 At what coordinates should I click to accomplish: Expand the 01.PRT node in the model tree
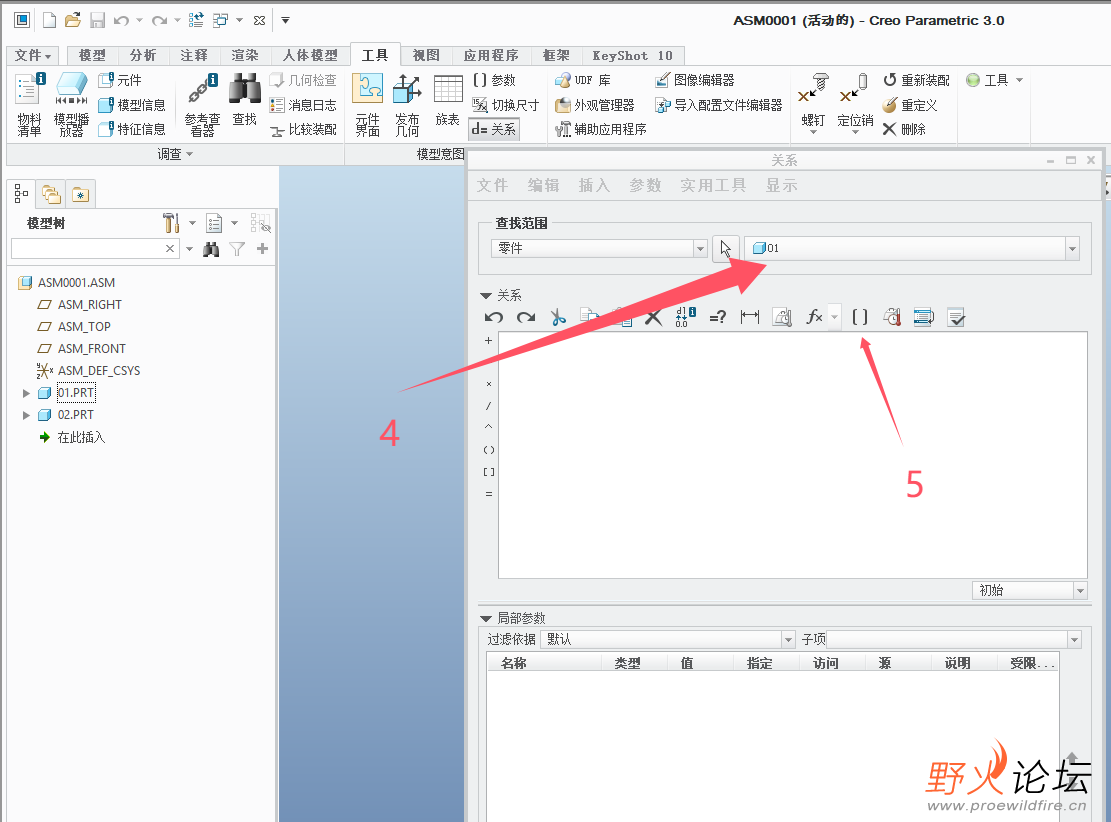[26, 393]
